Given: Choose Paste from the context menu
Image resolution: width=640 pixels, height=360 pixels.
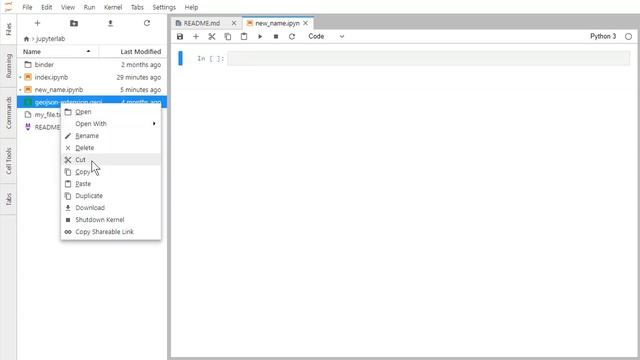Looking at the screenshot, I should (111, 184).
